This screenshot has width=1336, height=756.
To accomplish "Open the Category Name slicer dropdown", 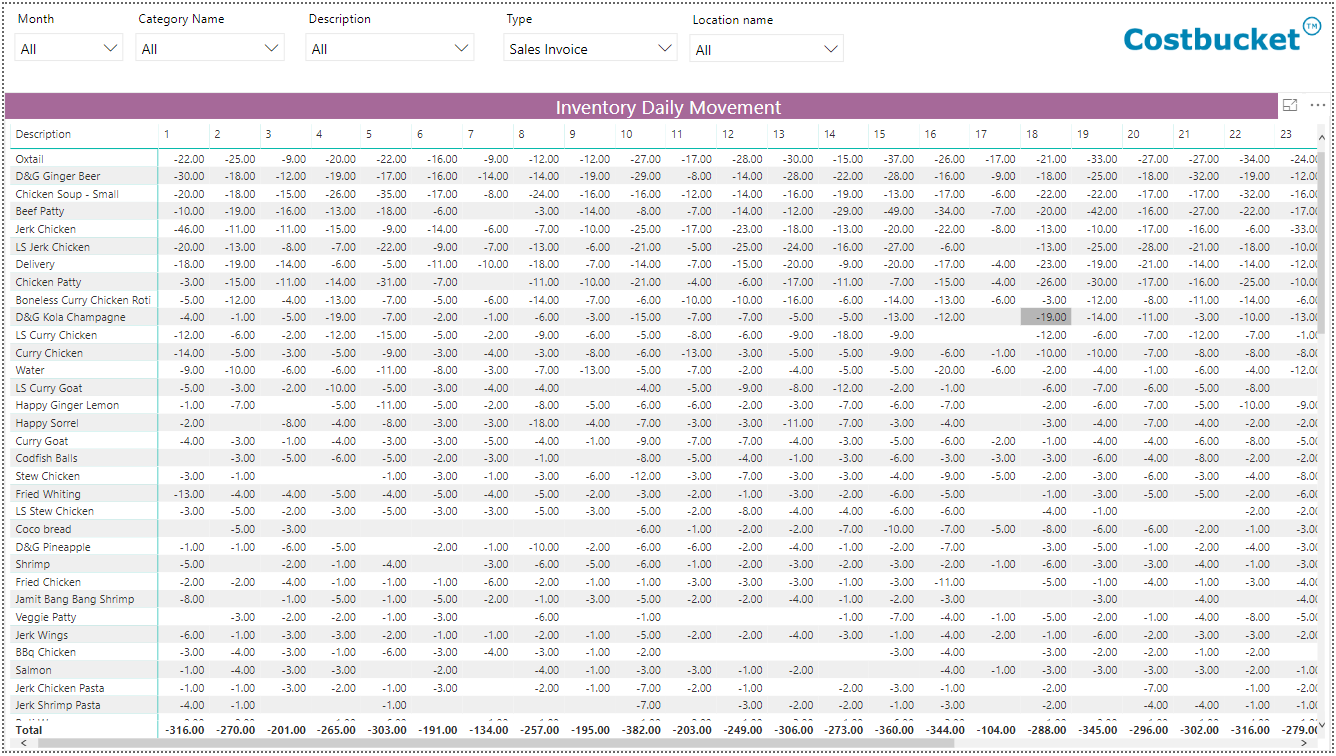I will tap(210, 49).
